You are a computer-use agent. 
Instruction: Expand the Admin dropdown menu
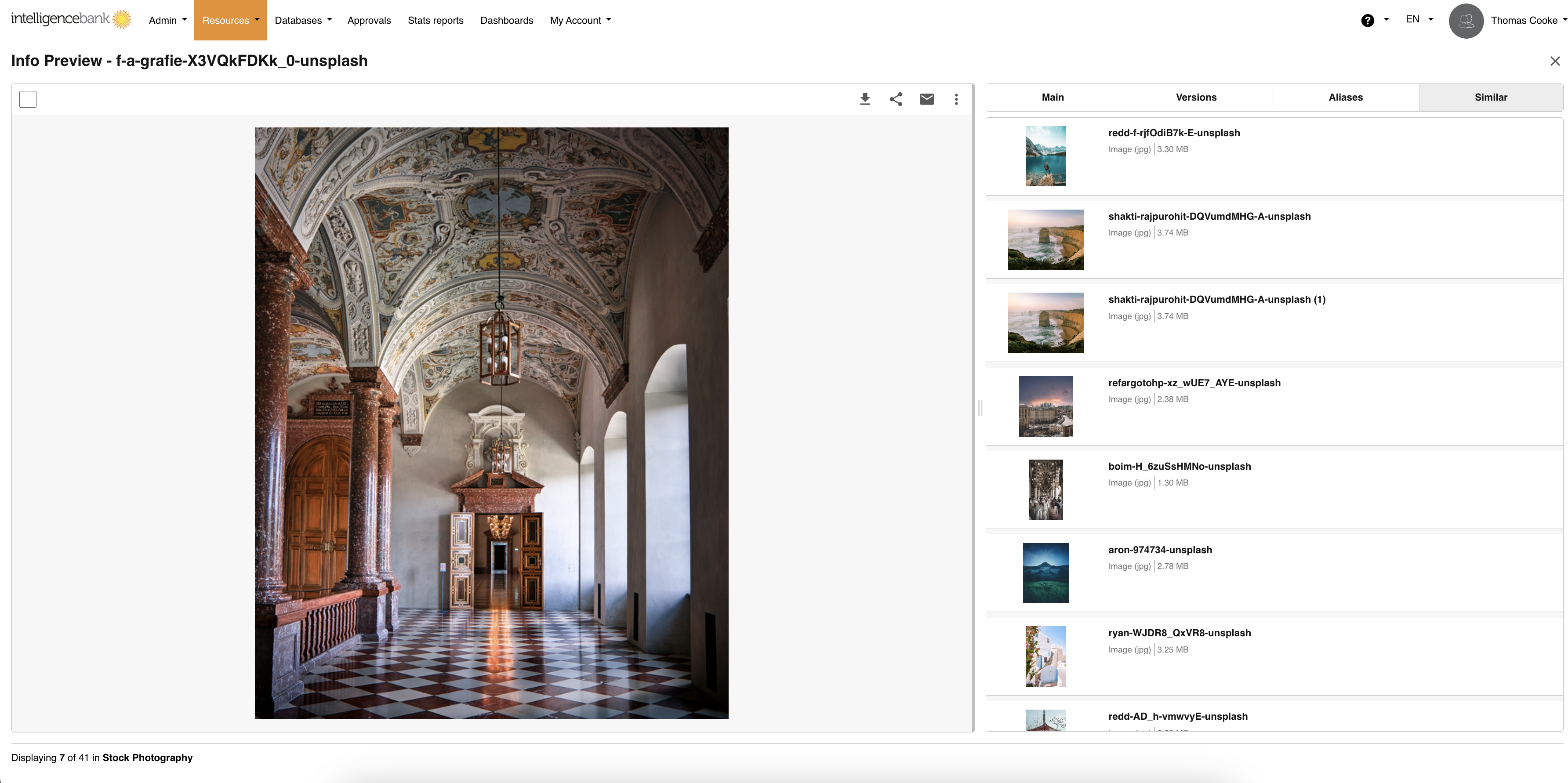point(167,20)
